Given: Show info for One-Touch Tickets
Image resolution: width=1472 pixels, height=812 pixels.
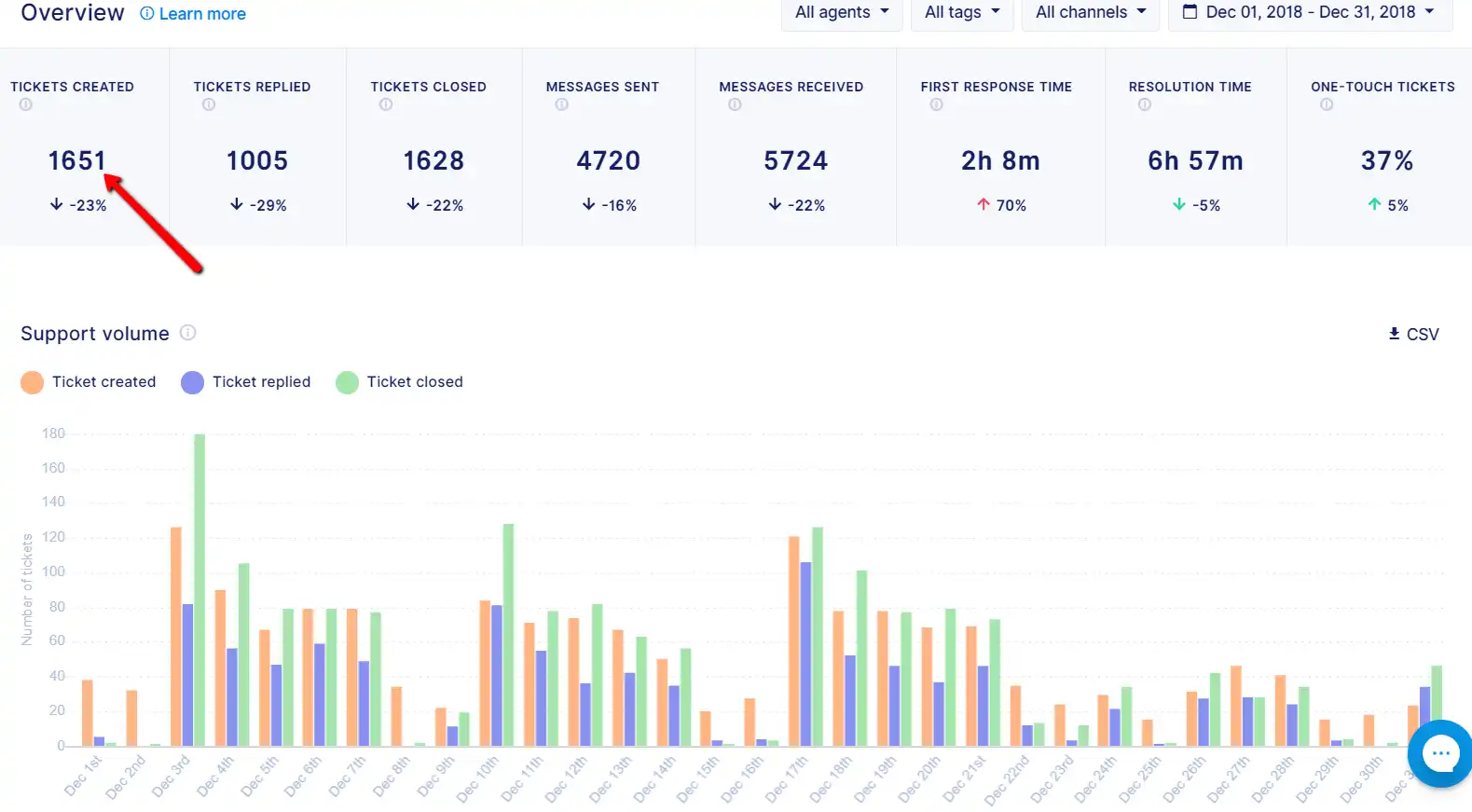Looking at the screenshot, I should point(1327,104).
